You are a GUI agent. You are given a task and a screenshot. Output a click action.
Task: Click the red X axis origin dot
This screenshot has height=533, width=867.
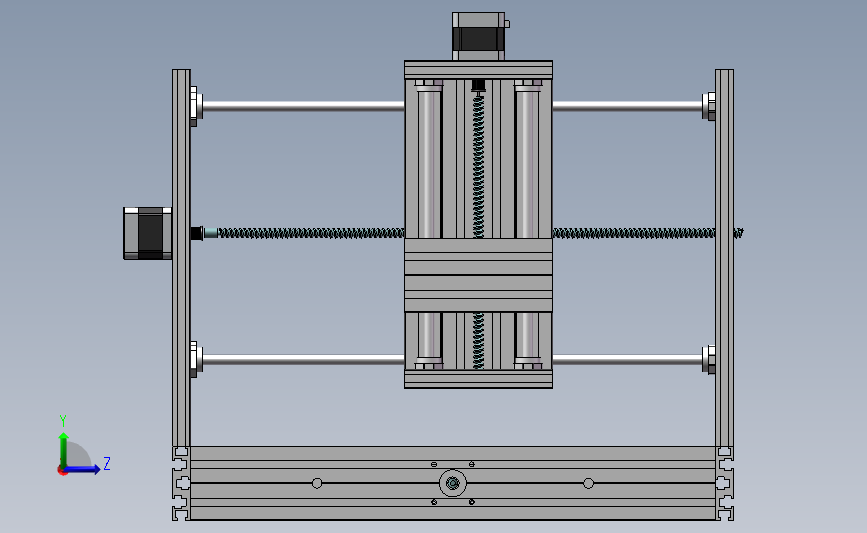[x=62, y=471]
